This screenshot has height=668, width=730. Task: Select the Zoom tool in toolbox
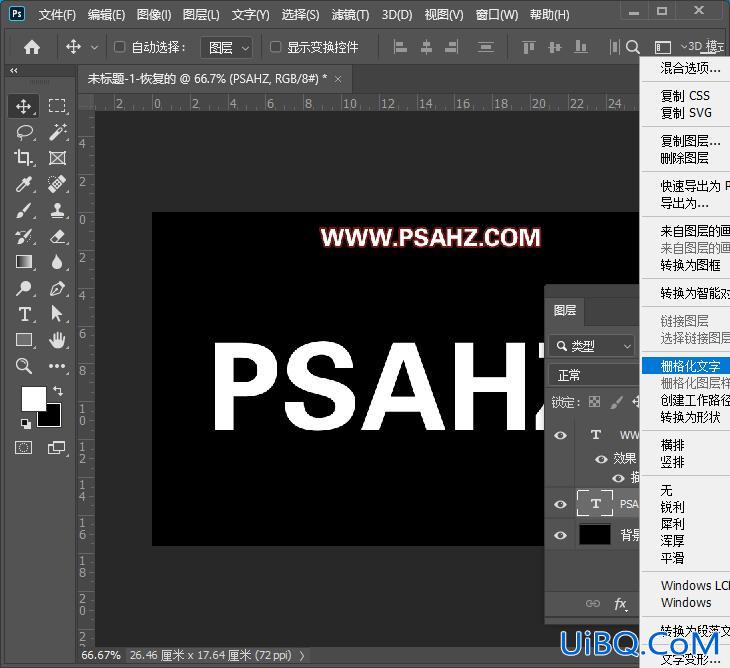[x=23, y=366]
